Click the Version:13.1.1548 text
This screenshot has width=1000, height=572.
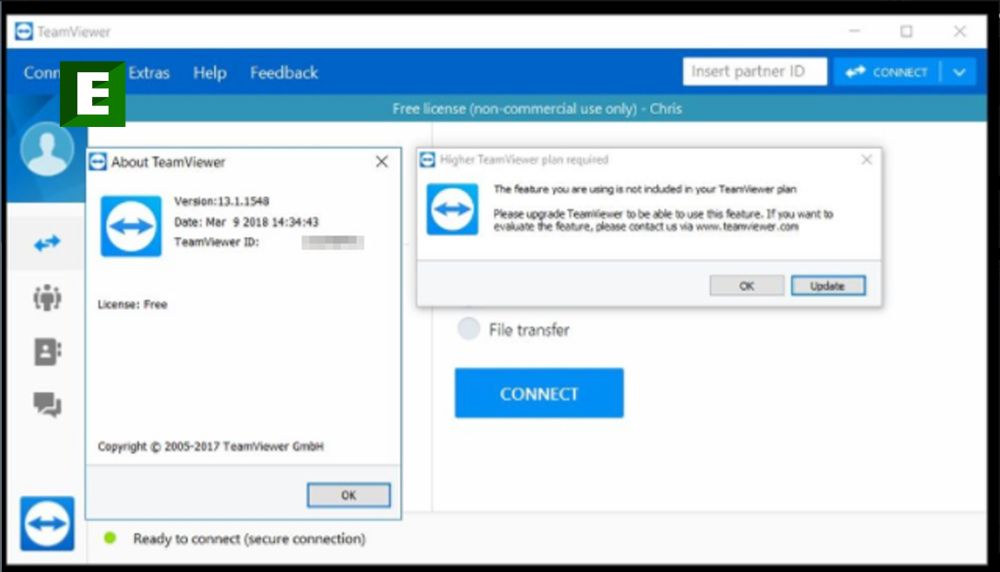(221, 202)
